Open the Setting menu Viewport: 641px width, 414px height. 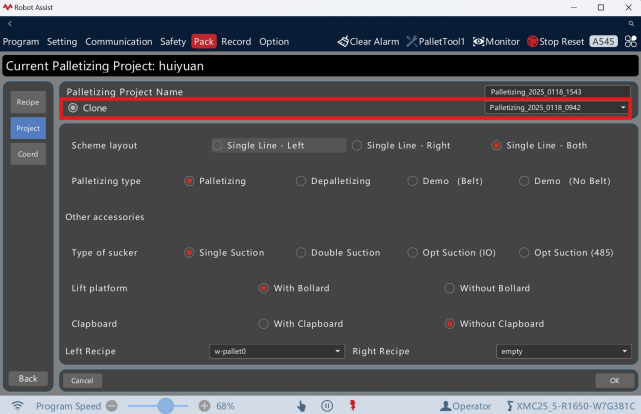62,42
